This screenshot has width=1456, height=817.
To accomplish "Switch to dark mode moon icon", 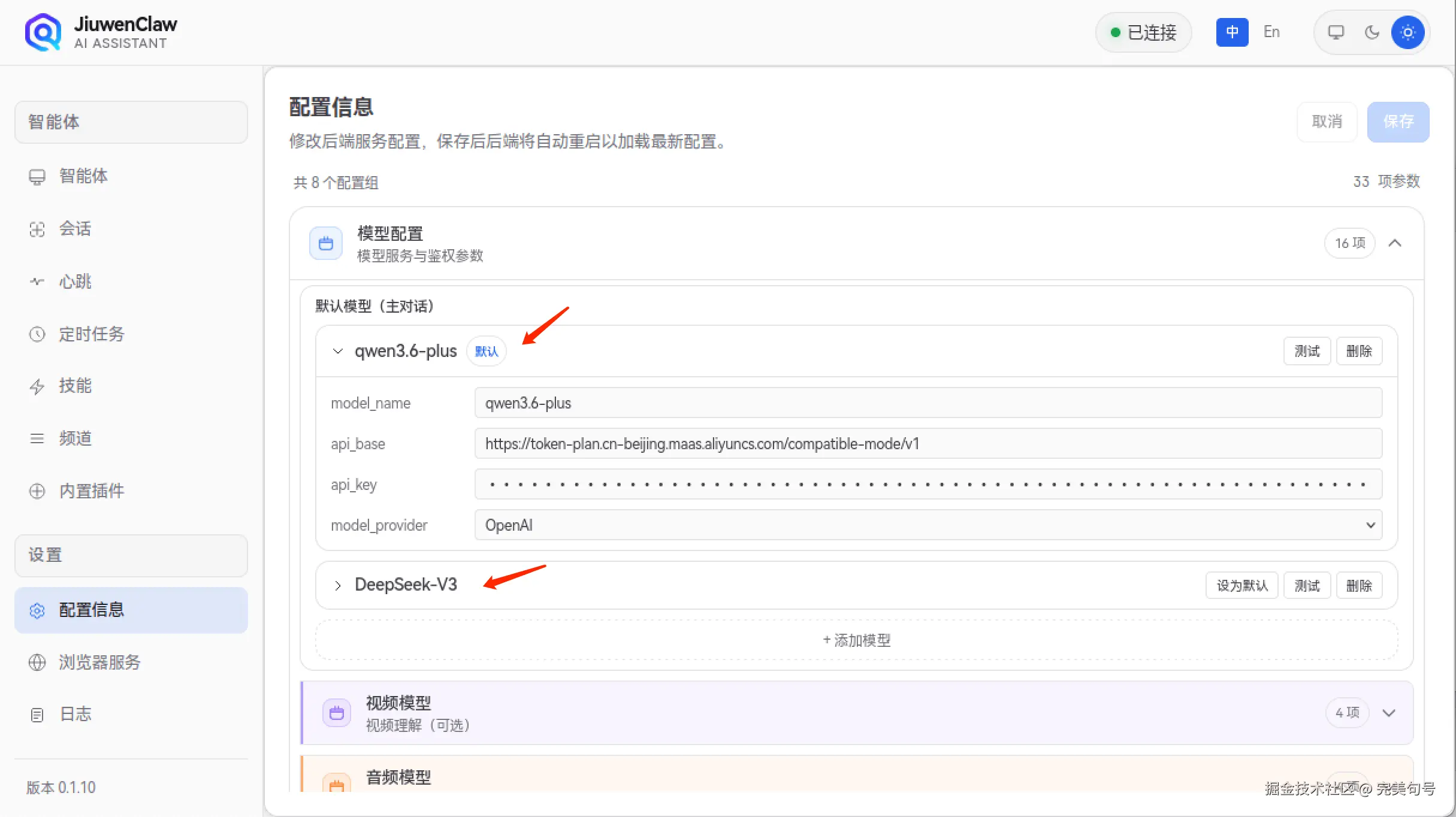I will (x=1372, y=32).
